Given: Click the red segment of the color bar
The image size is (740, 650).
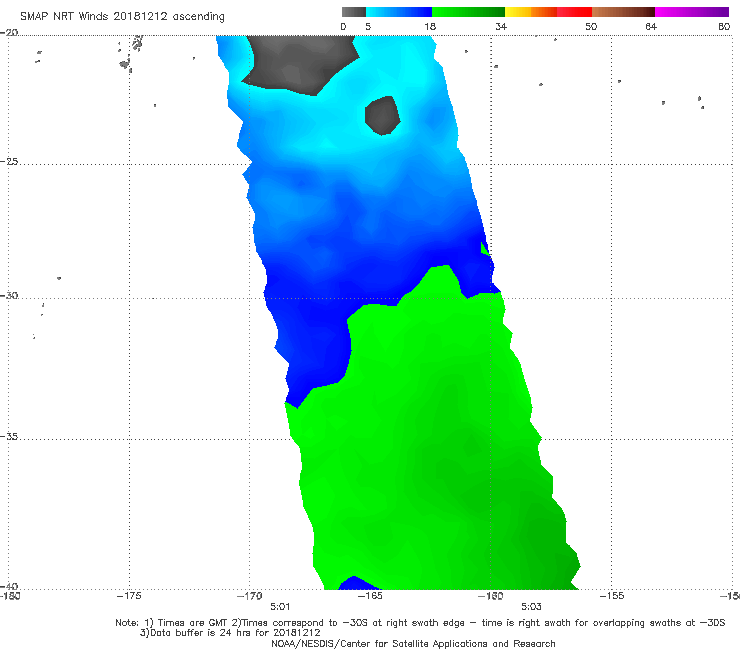Looking at the screenshot, I should (575, 12).
